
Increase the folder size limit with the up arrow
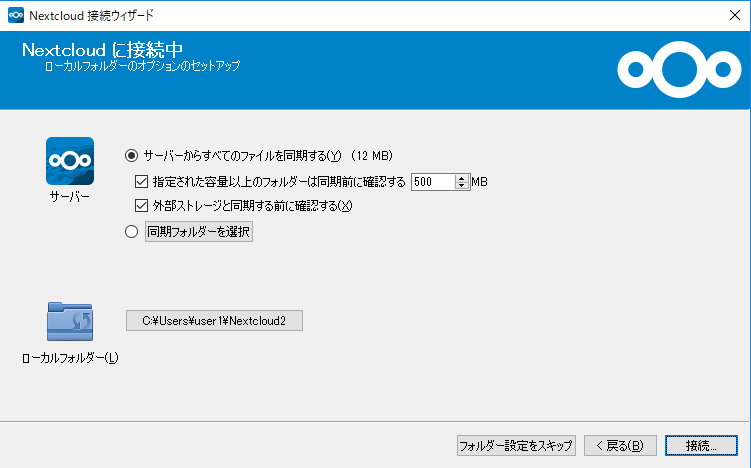click(461, 178)
